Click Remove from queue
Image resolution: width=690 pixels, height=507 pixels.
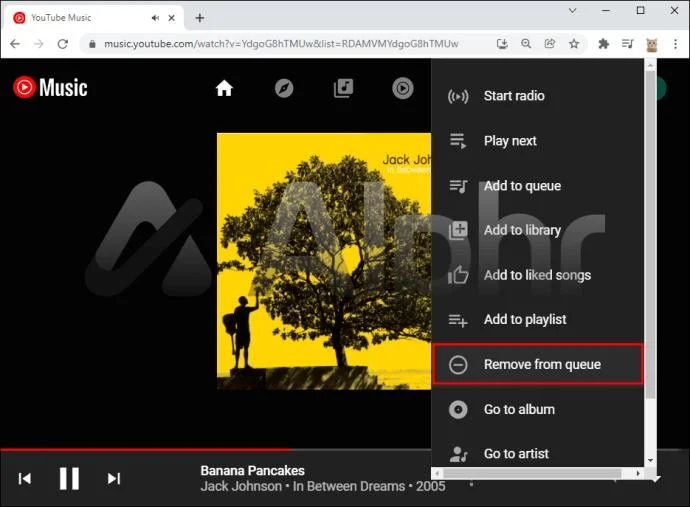pos(537,364)
